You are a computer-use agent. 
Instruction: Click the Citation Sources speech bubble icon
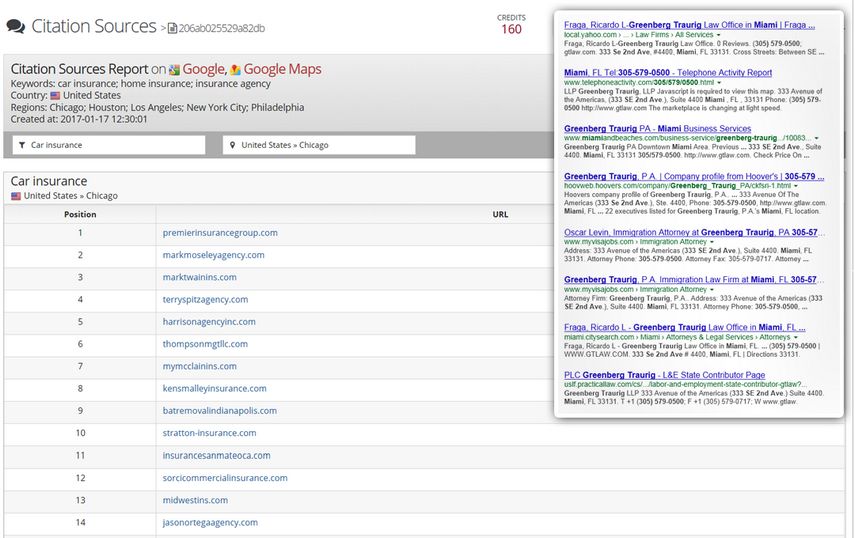point(16,26)
